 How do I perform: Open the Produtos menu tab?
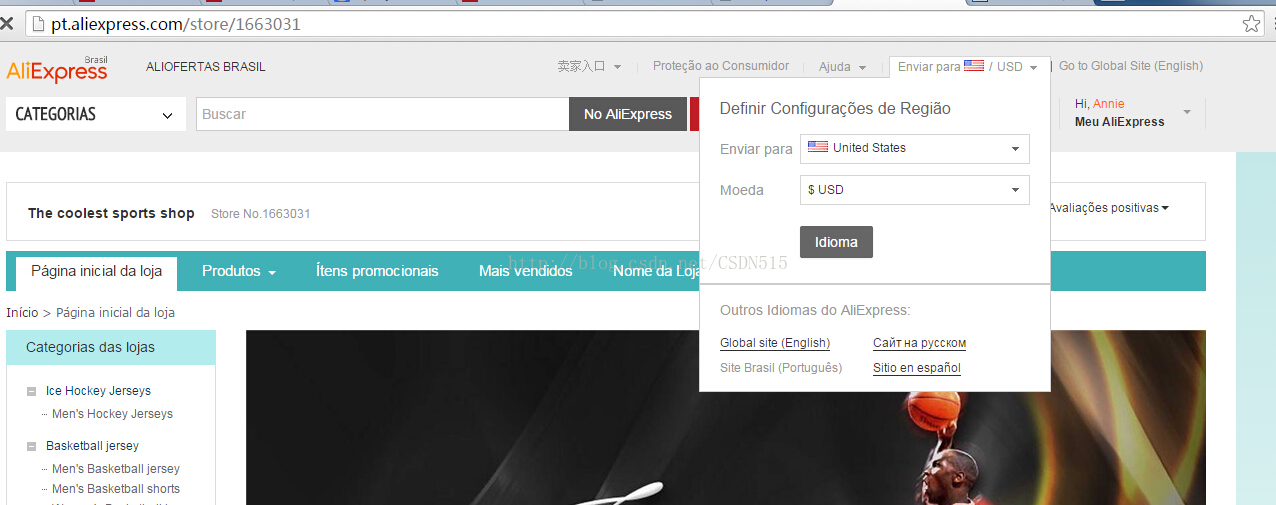click(x=239, y=271)
